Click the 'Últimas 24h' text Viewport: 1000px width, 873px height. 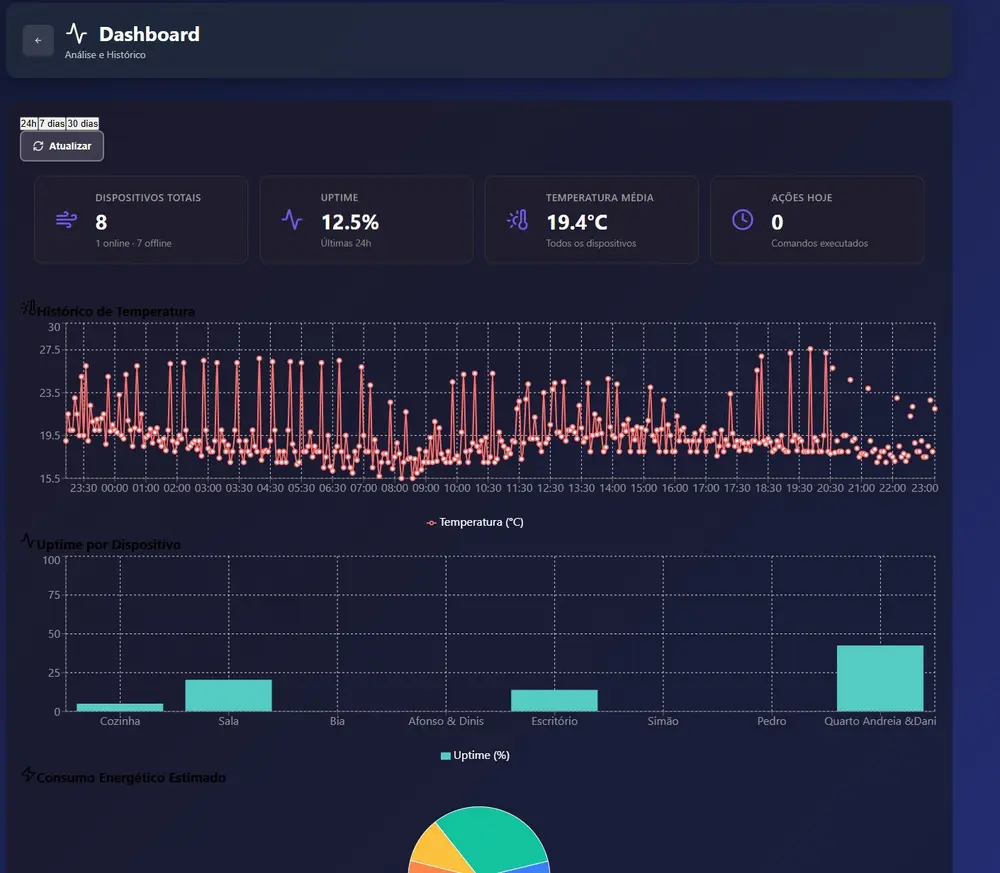click(x=346, y=244)
